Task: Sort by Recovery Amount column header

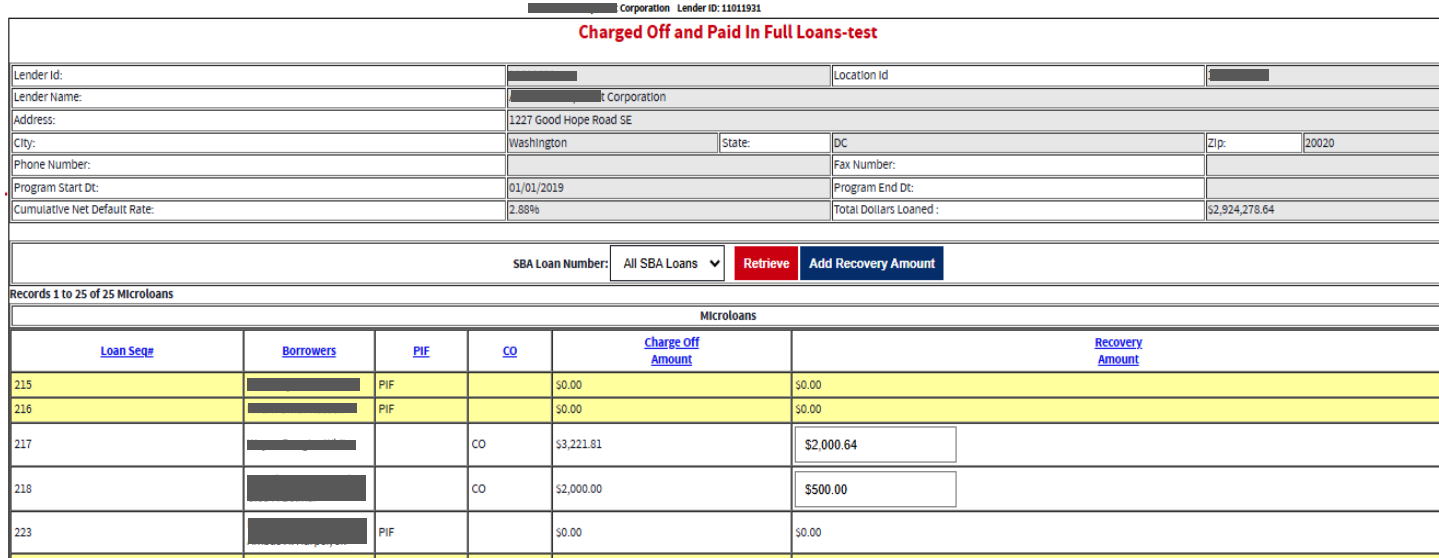Action: tap(1118, 351)
